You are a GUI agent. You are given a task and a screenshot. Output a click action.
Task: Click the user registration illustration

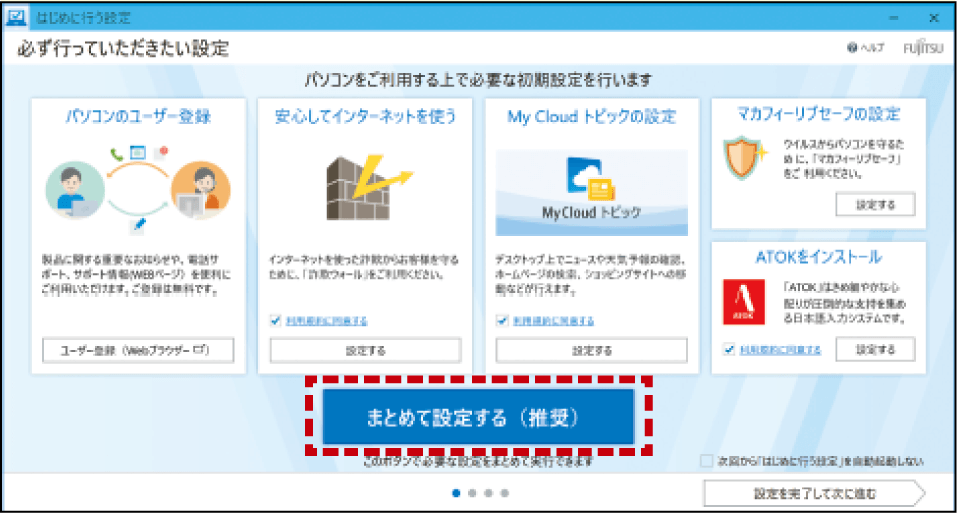138,186
